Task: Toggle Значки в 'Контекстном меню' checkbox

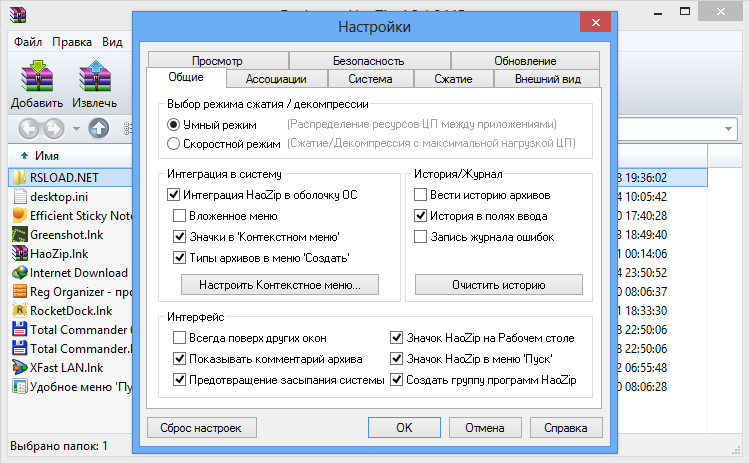Action: 179,237
